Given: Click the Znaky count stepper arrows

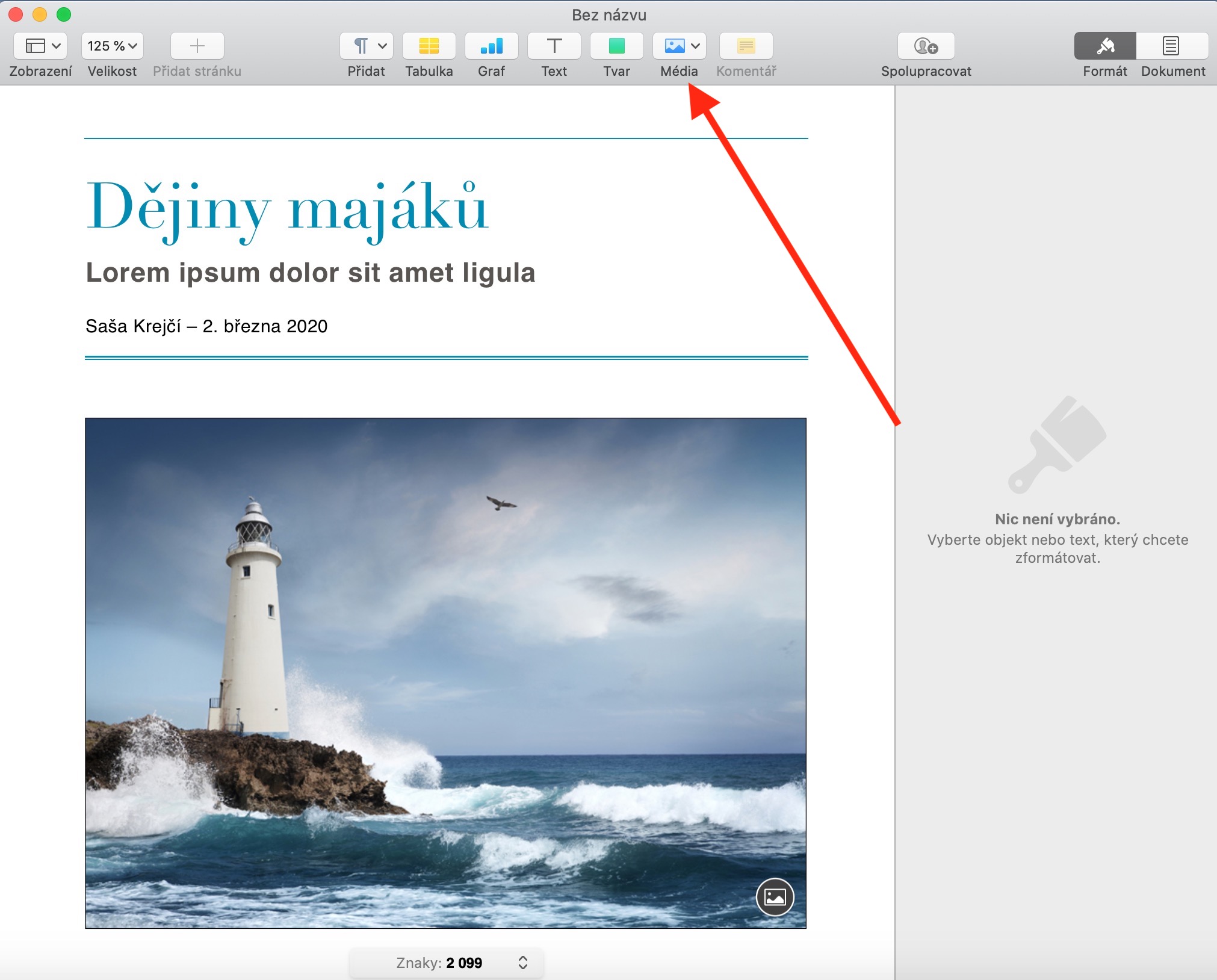Looking at the screenshot, I should point(522,963).
